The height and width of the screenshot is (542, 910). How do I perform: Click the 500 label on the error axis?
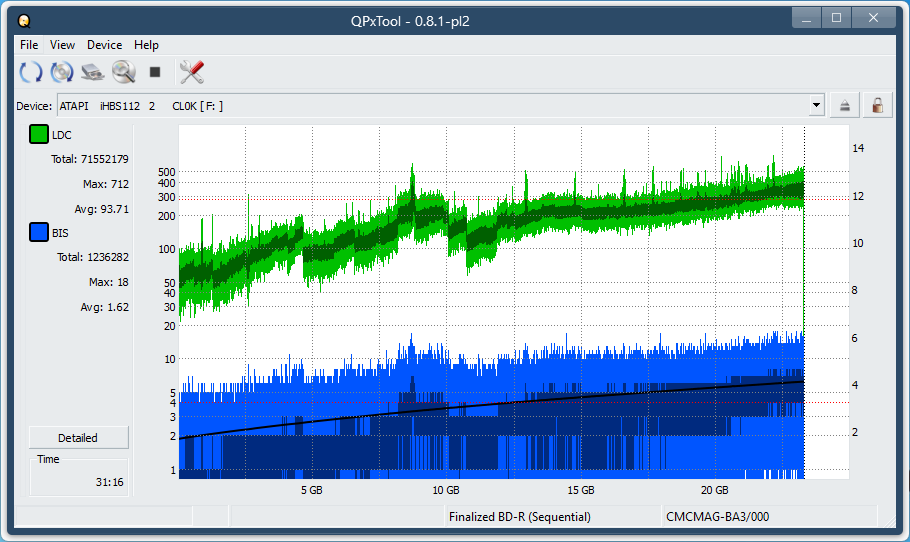pyautogui.click(x=167, y=172)
